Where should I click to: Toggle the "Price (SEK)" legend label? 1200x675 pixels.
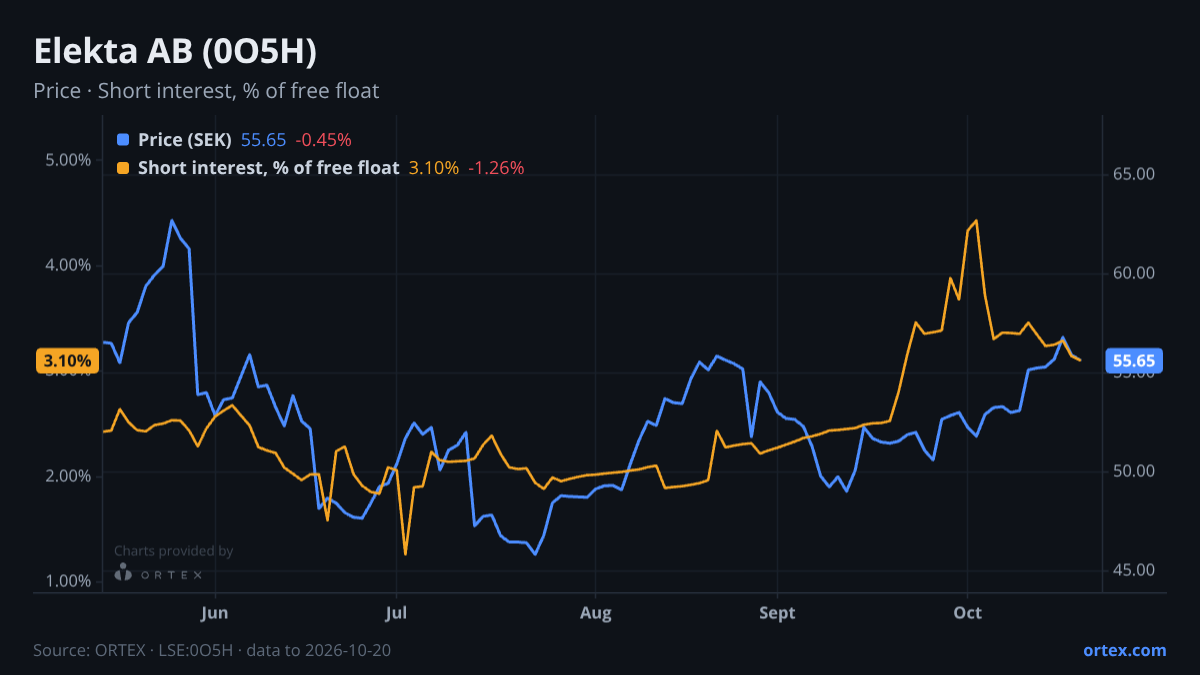[185, 140]
